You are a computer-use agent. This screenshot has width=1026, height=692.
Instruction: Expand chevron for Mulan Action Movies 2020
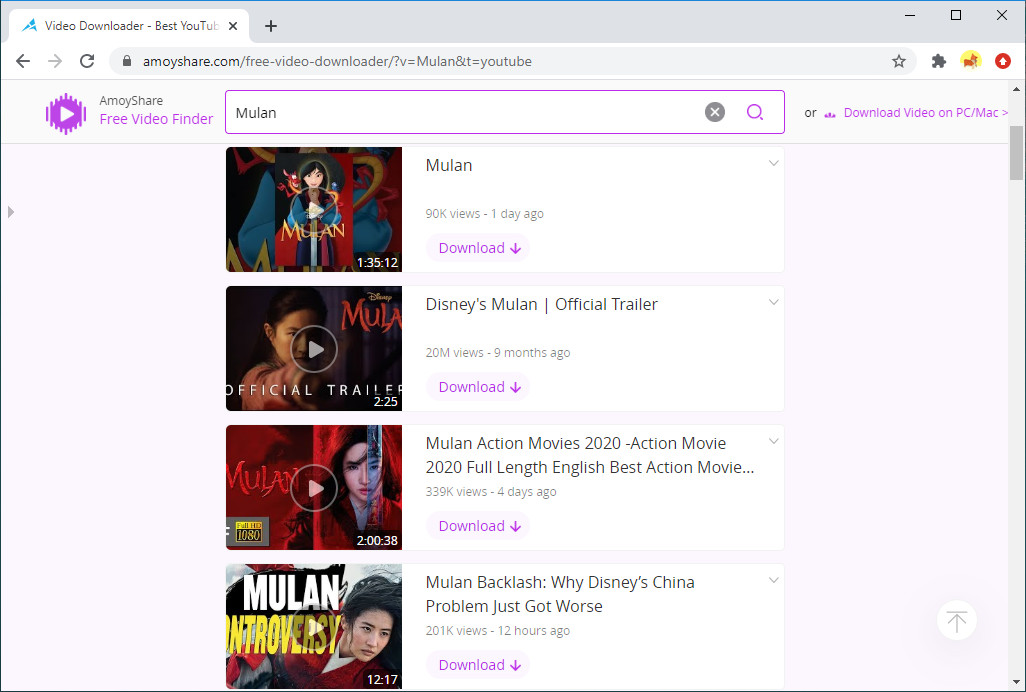tap(773, 441)
